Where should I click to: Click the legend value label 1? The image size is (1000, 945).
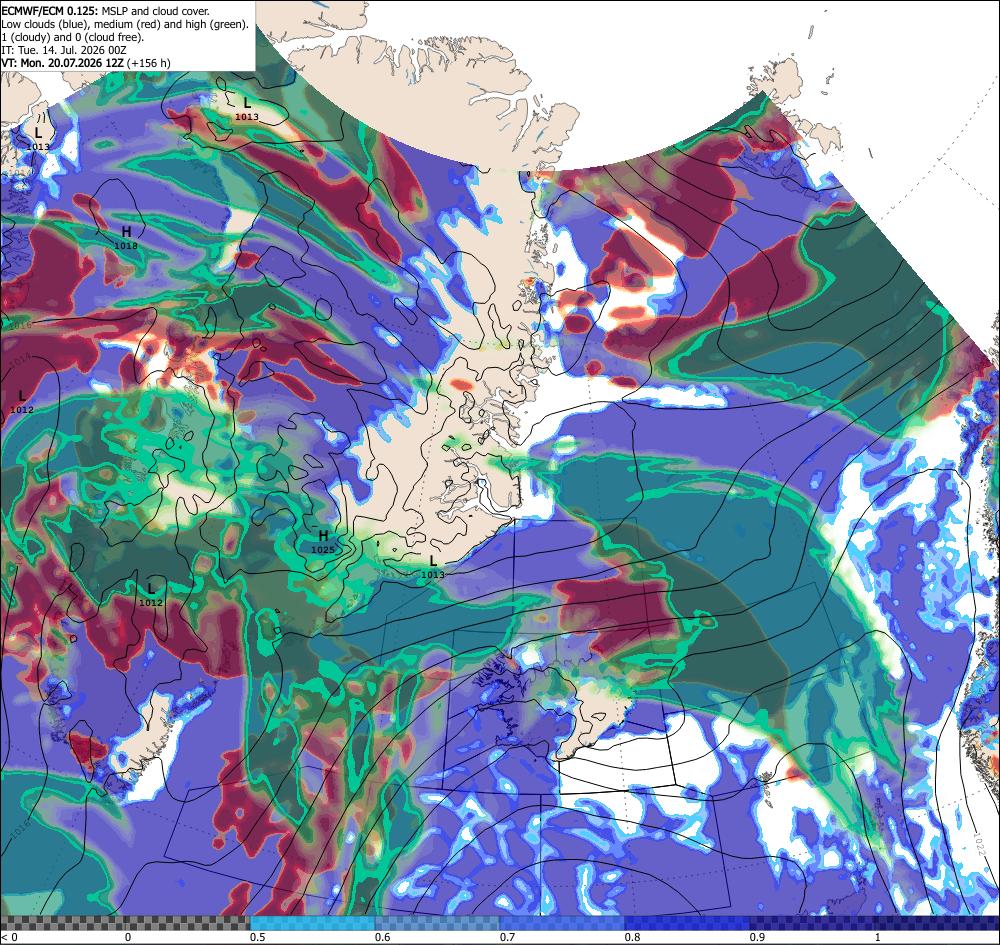[x=878, y=937]
